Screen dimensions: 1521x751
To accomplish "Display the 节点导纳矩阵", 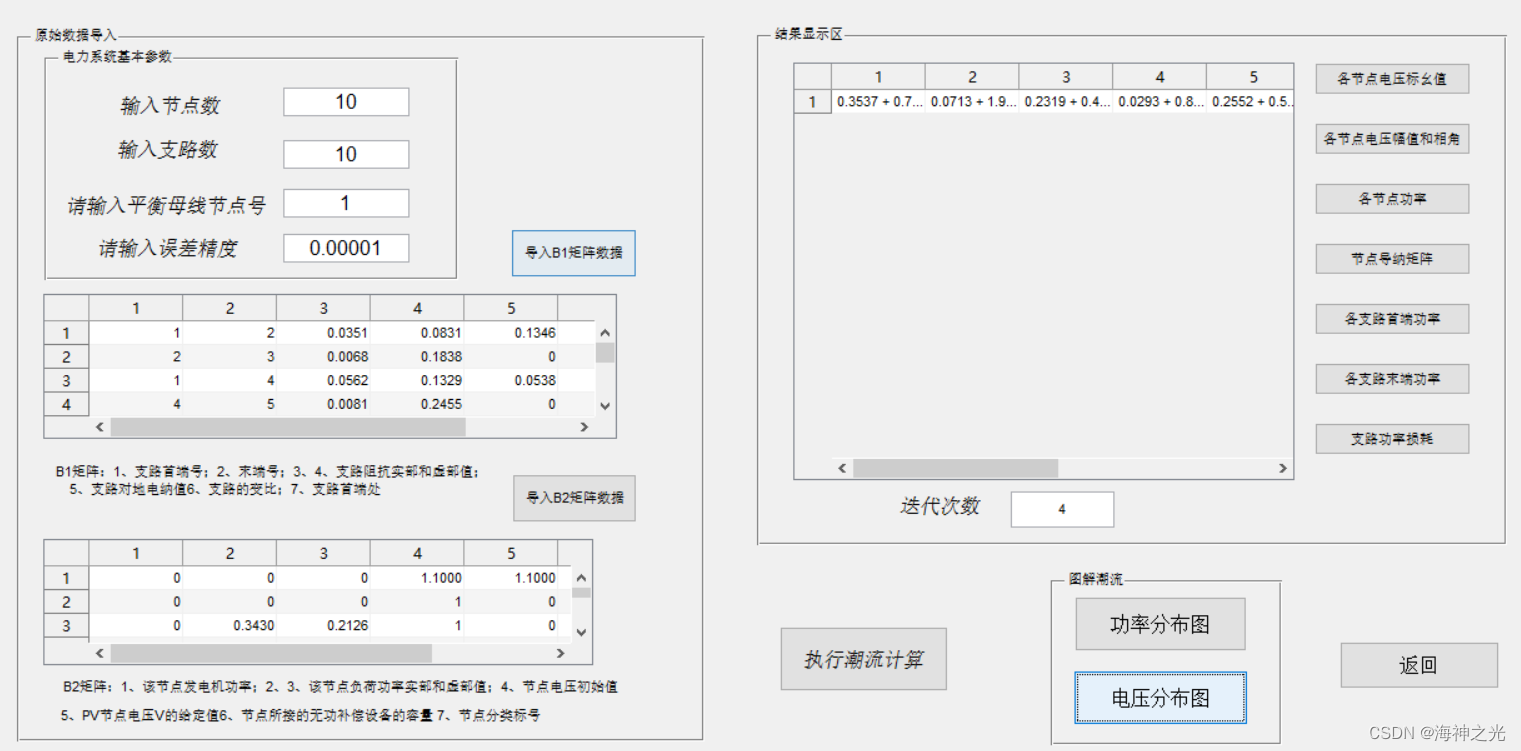I will pyautogui.click(x=1392, y=259).
